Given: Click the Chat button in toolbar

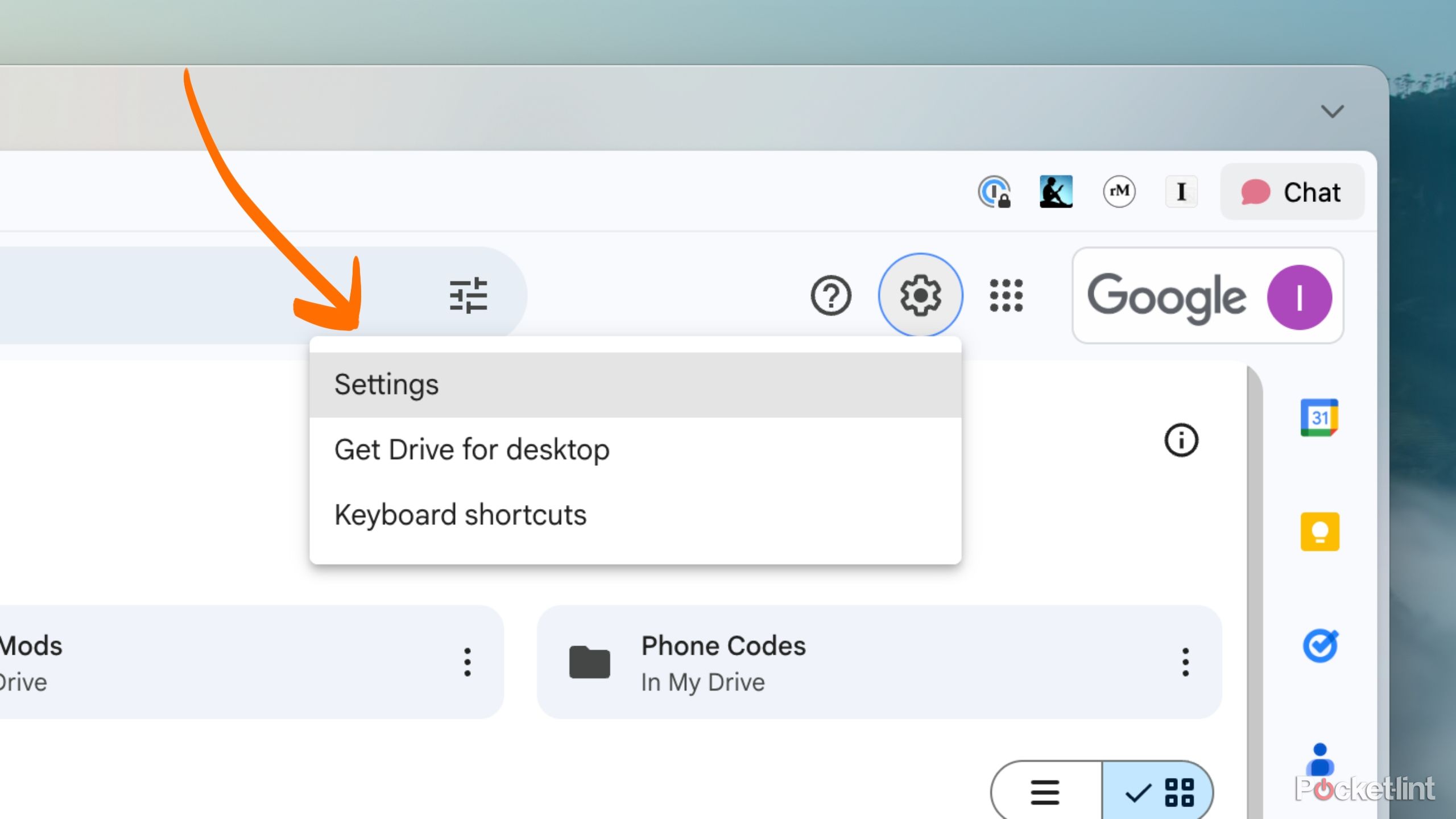Looking at the screenshot, I should pyautogui.click(x=1292, y=192).
